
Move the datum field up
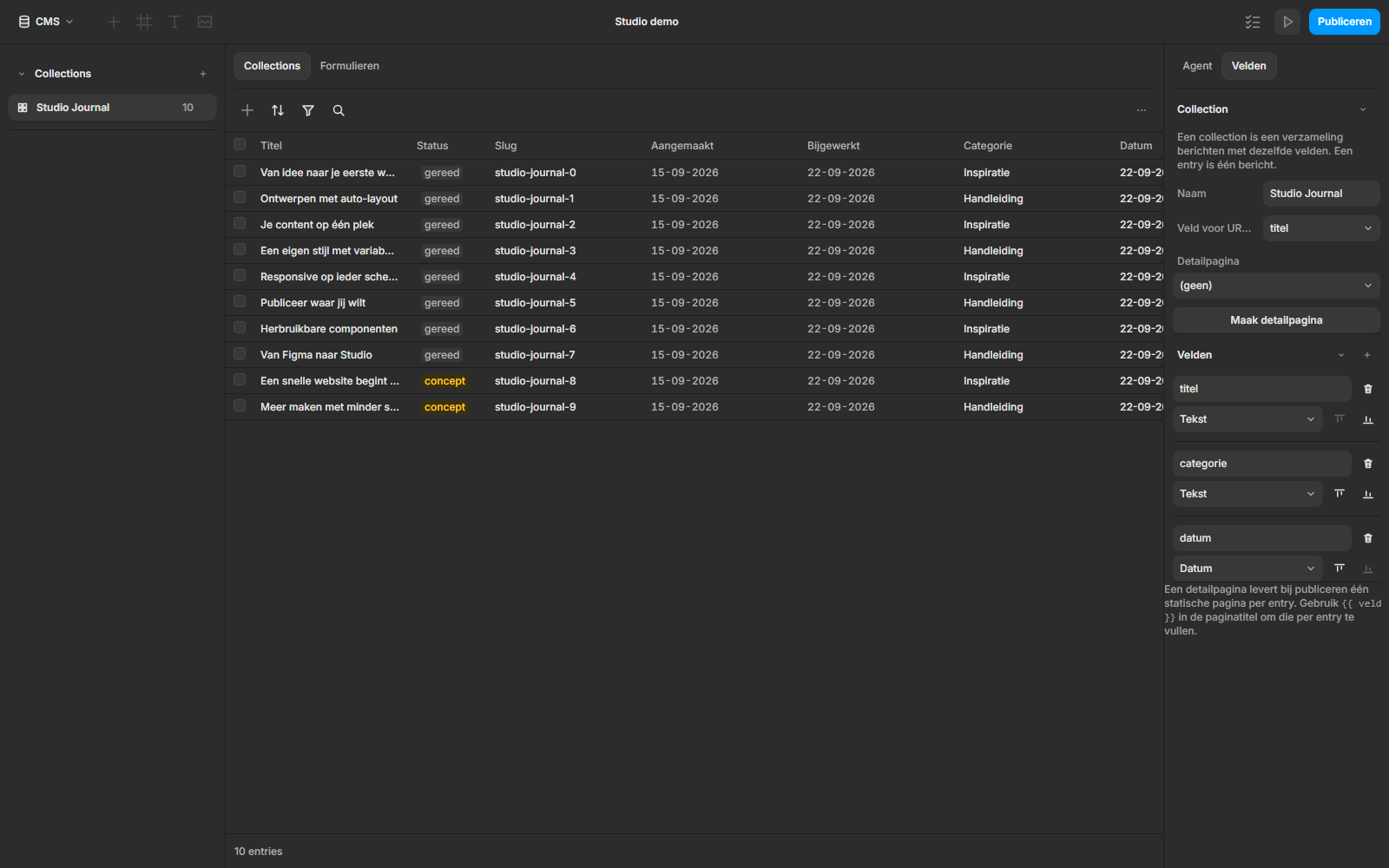coord(1340,569)
